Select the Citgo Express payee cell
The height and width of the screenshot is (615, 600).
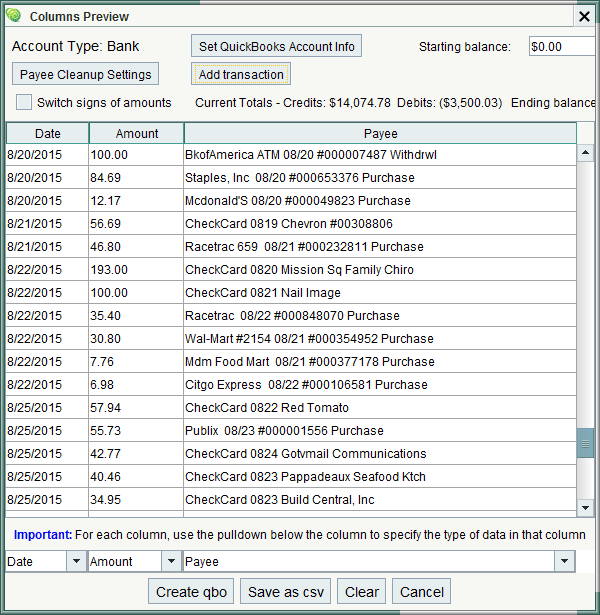click(x=380, y=385)
